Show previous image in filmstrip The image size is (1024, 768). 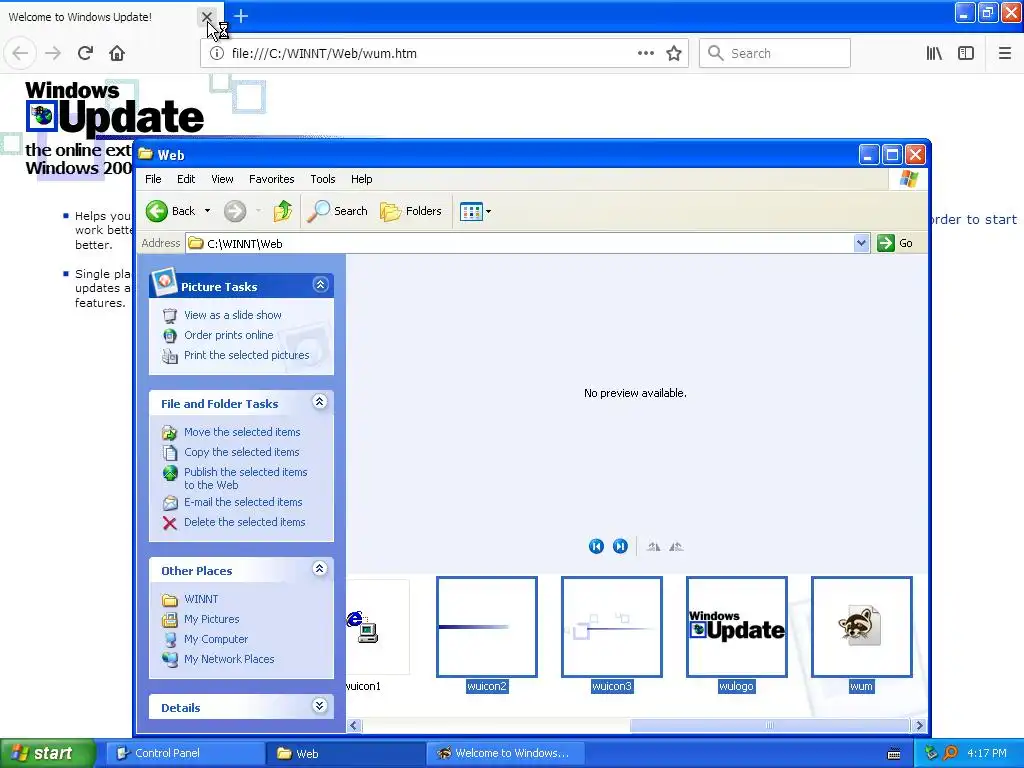(596, 546)
